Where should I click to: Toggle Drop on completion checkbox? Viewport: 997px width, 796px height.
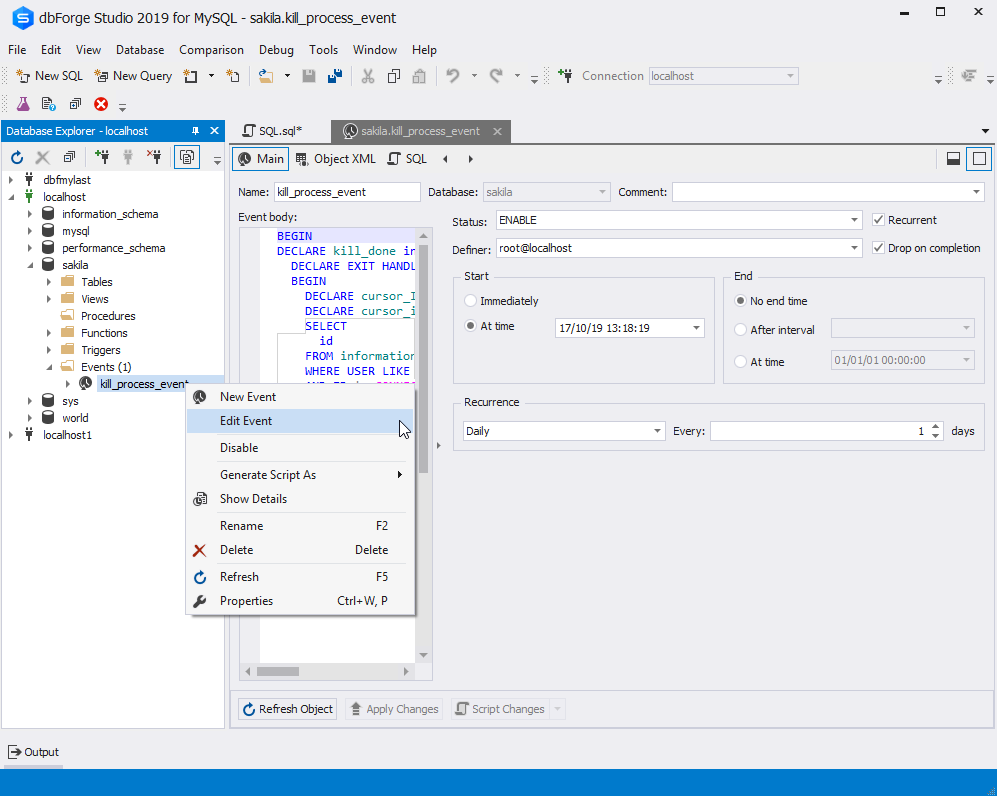click(x=878, y=248)
